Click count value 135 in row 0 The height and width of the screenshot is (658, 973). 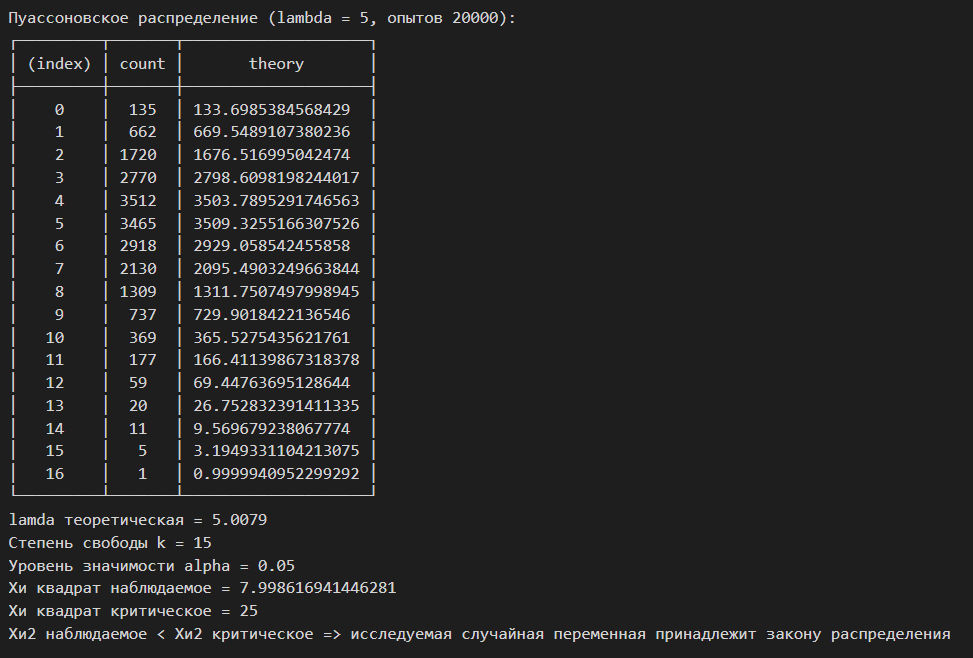point(143,110)
